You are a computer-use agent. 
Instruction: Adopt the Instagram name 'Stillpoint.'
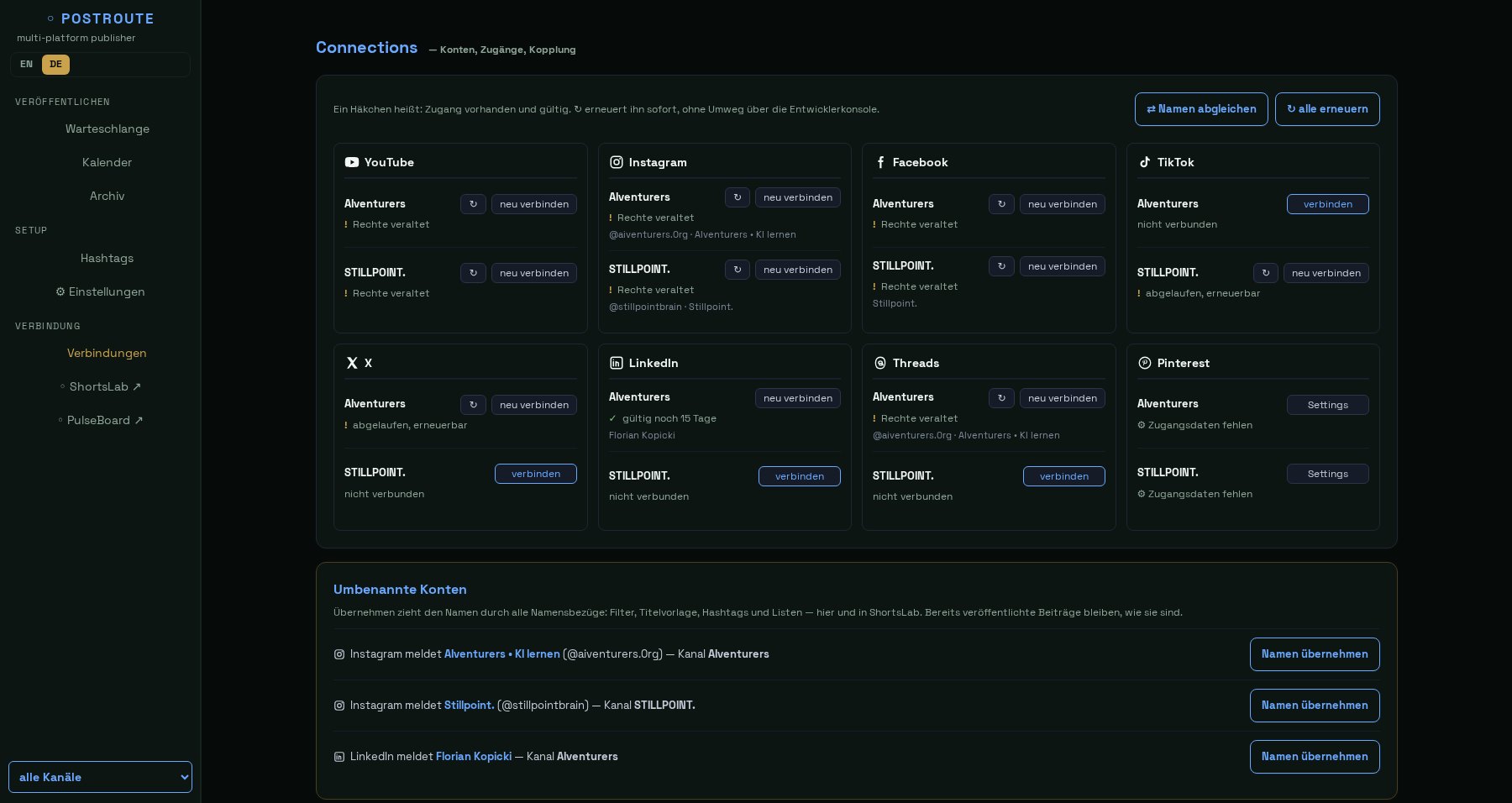point(1315,706)
